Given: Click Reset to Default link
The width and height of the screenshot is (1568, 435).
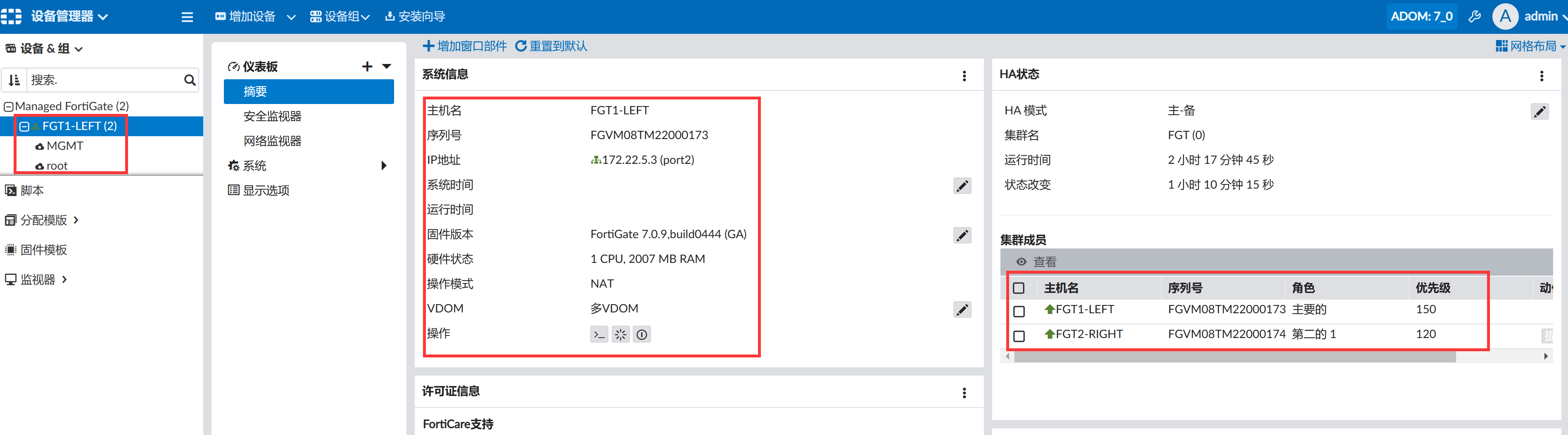Looking at the screenshot, I should [551, 46].
